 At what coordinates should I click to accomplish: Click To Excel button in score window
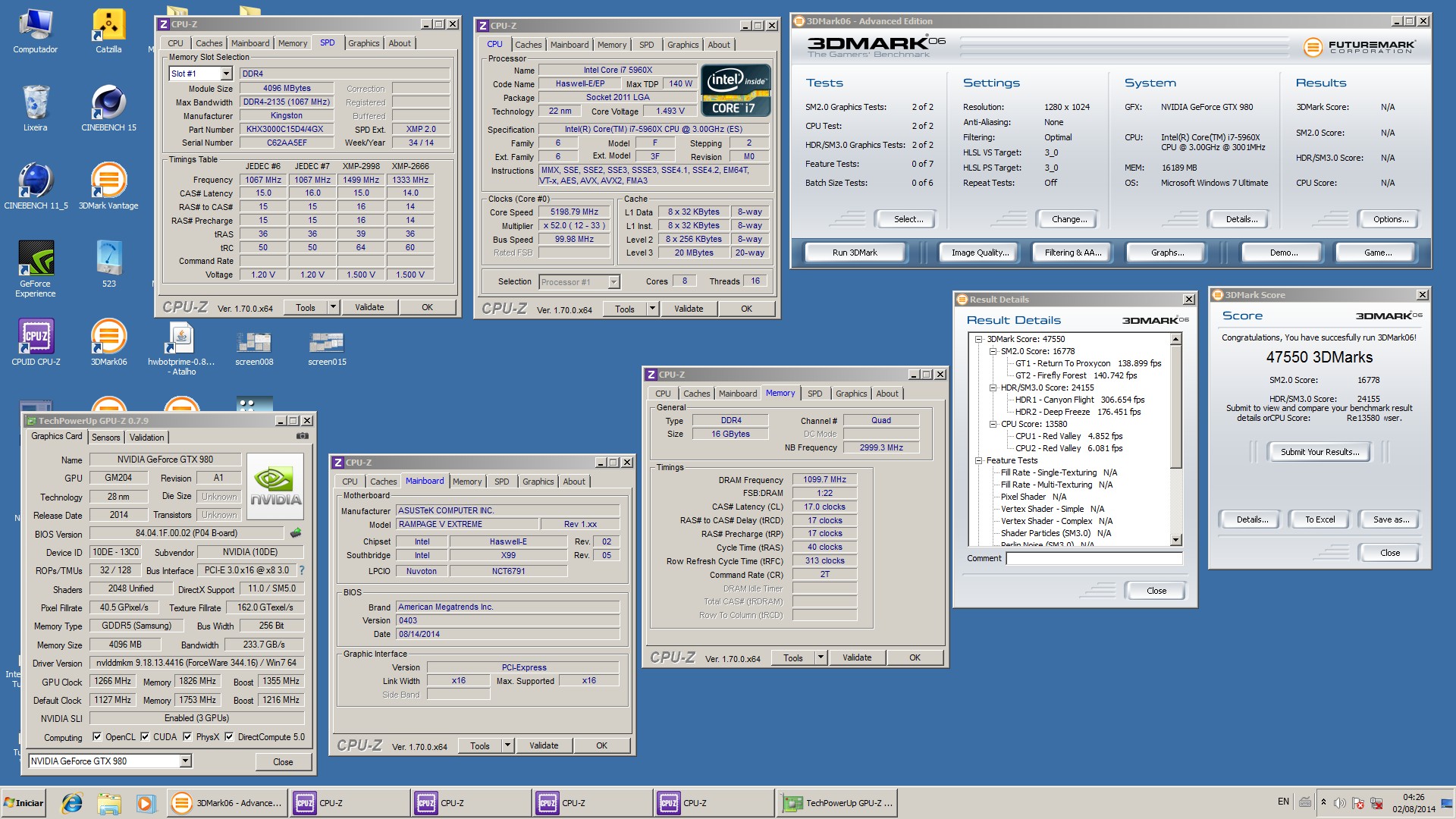point(1320,519)
